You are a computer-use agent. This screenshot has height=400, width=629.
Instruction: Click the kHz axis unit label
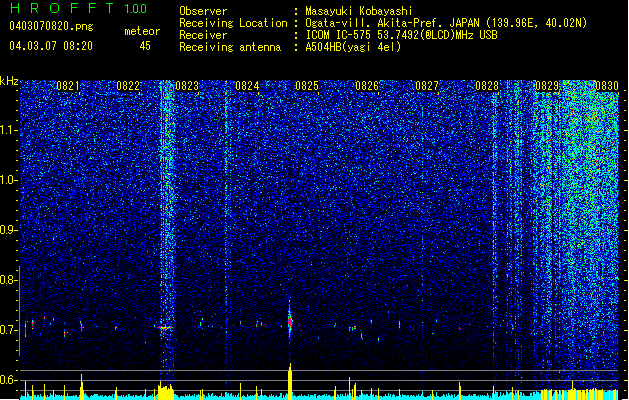point(9,81)
